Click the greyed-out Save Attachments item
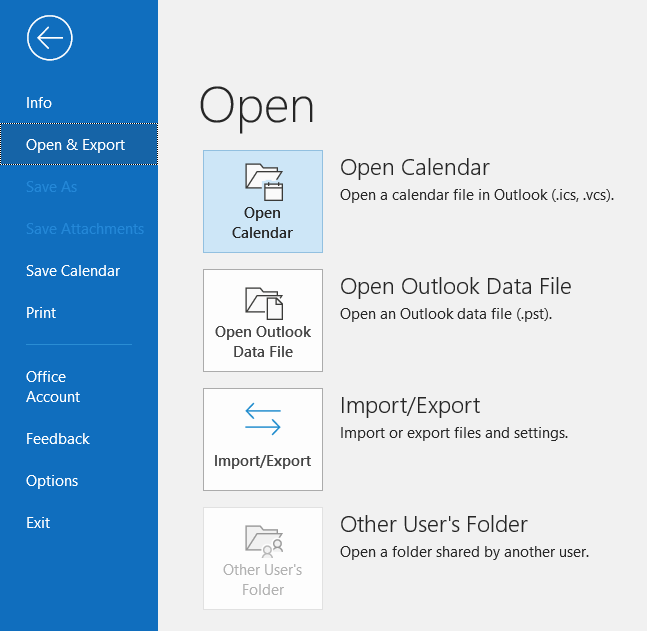Image resolution: width=647 pixels, height=631 pixels. pos(85,229)
